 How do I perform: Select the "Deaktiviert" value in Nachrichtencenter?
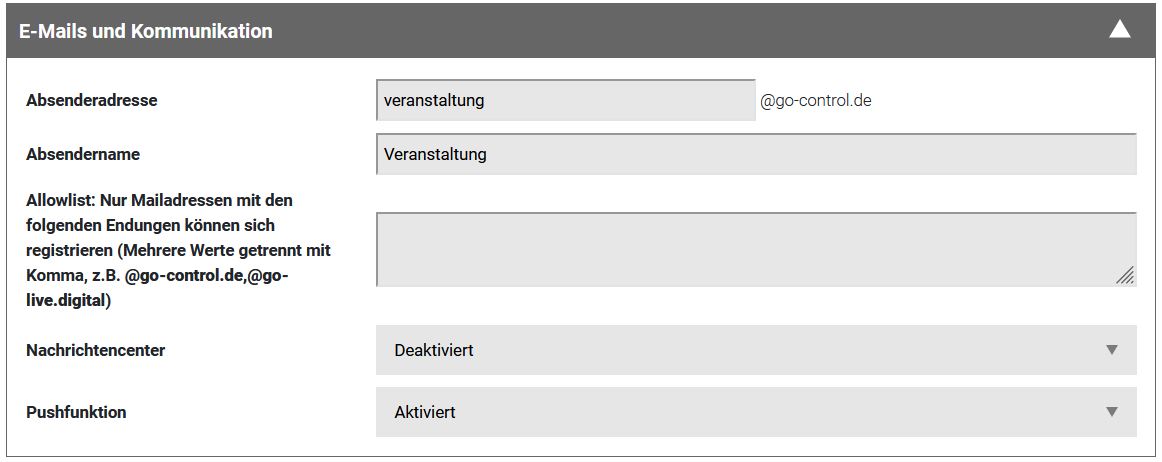point(434,351)
